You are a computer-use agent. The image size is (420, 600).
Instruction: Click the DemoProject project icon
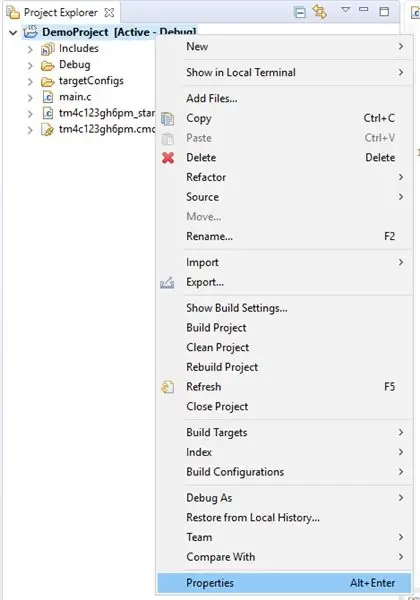point(30,32)
